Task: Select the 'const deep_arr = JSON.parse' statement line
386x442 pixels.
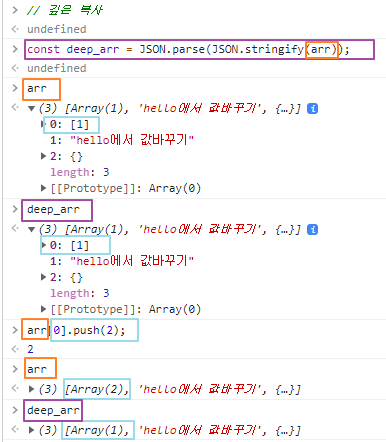Action: (188, 50)
